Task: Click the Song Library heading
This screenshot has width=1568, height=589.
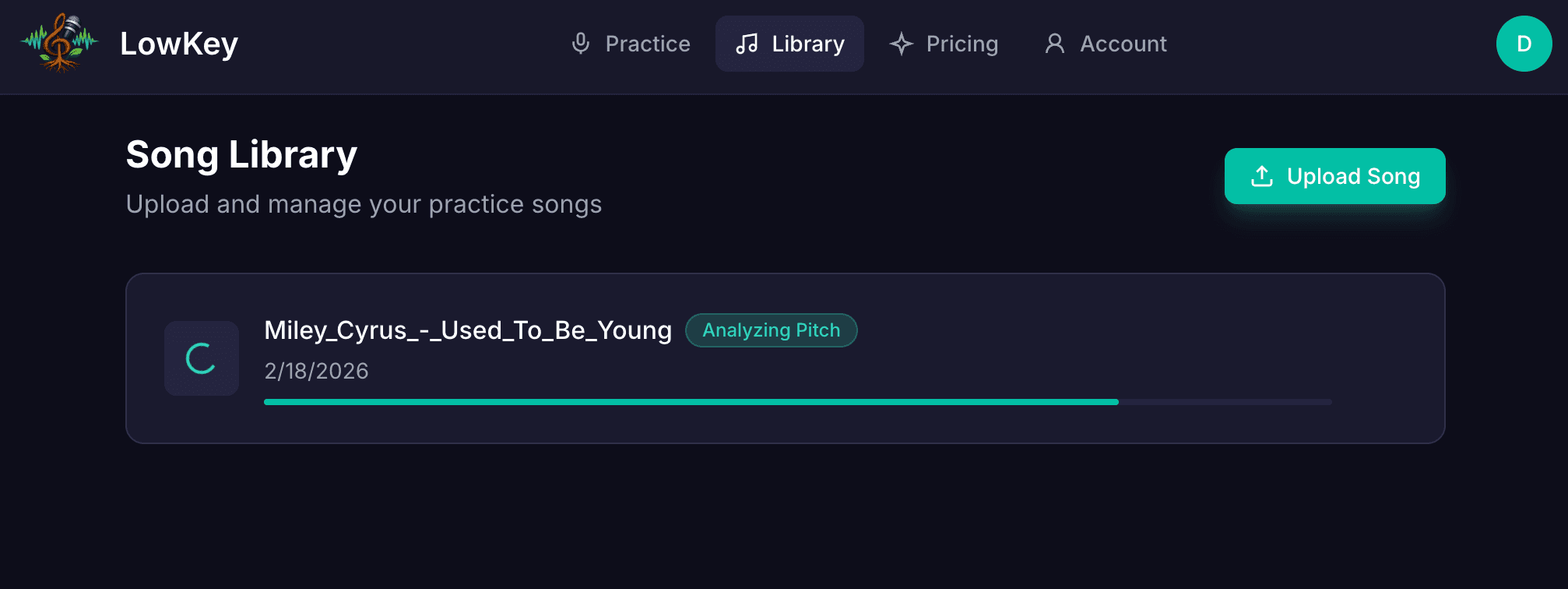Action: [241, 154]
